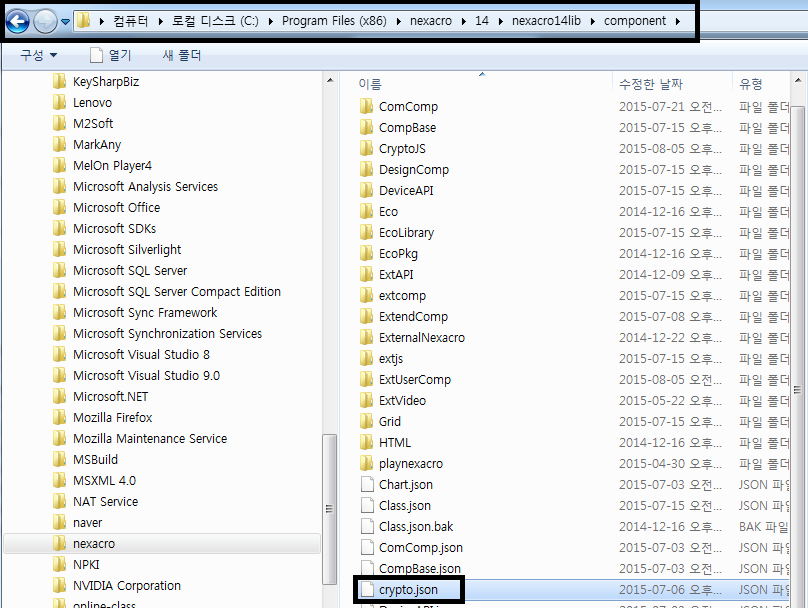Click Mozilla Firefox folder icon
The width and height of the screenshot is (808, 608).
tap(59, 417)
